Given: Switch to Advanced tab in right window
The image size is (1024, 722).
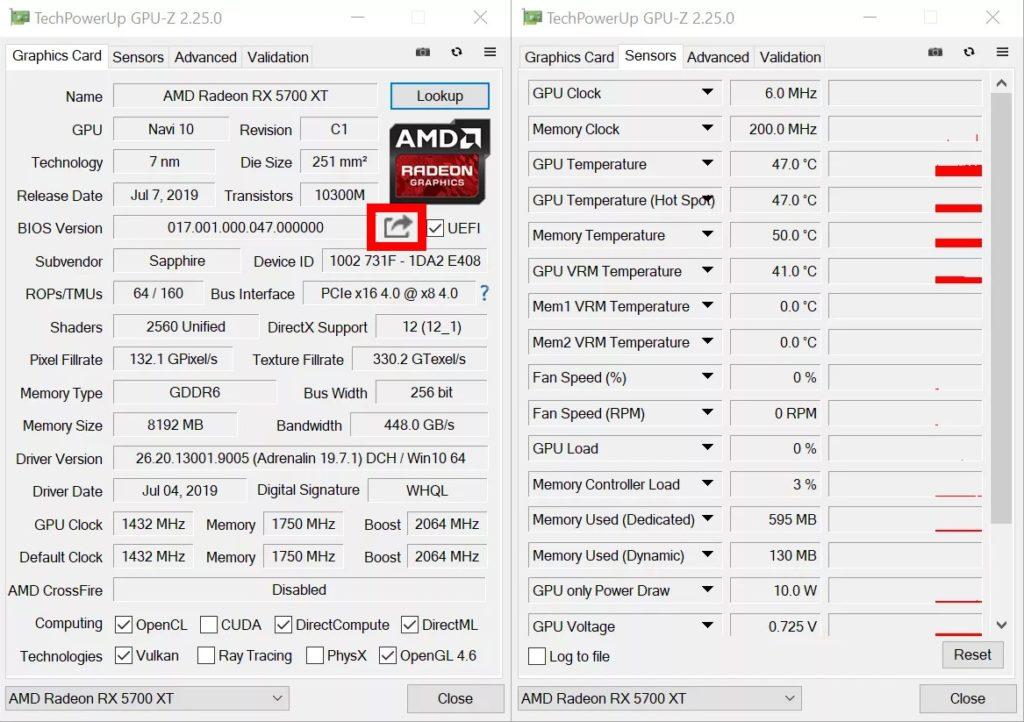Looking at the screenshot, I should pyautogui.click(x=718, y=57).
